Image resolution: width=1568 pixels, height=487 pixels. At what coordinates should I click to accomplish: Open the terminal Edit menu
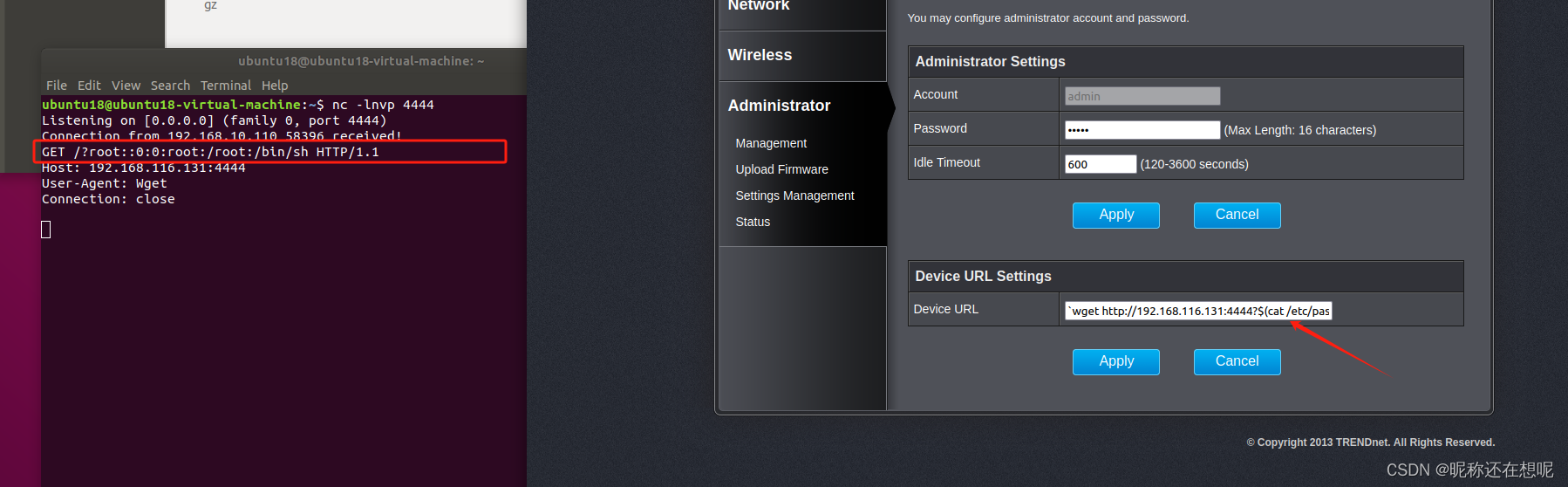point(89,86)
